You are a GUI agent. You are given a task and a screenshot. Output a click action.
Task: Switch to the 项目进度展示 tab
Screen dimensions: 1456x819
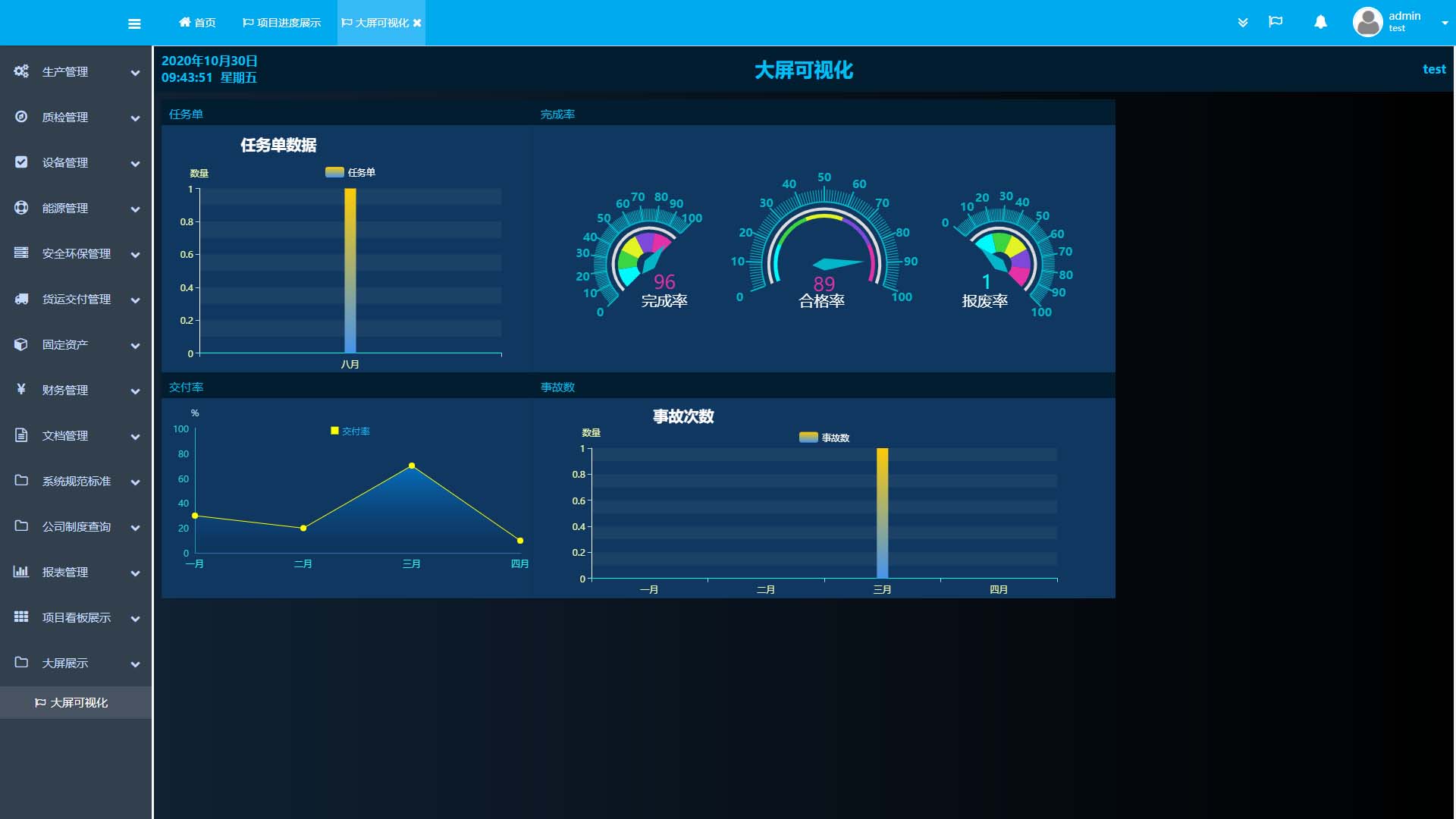(x=281, y=23)
